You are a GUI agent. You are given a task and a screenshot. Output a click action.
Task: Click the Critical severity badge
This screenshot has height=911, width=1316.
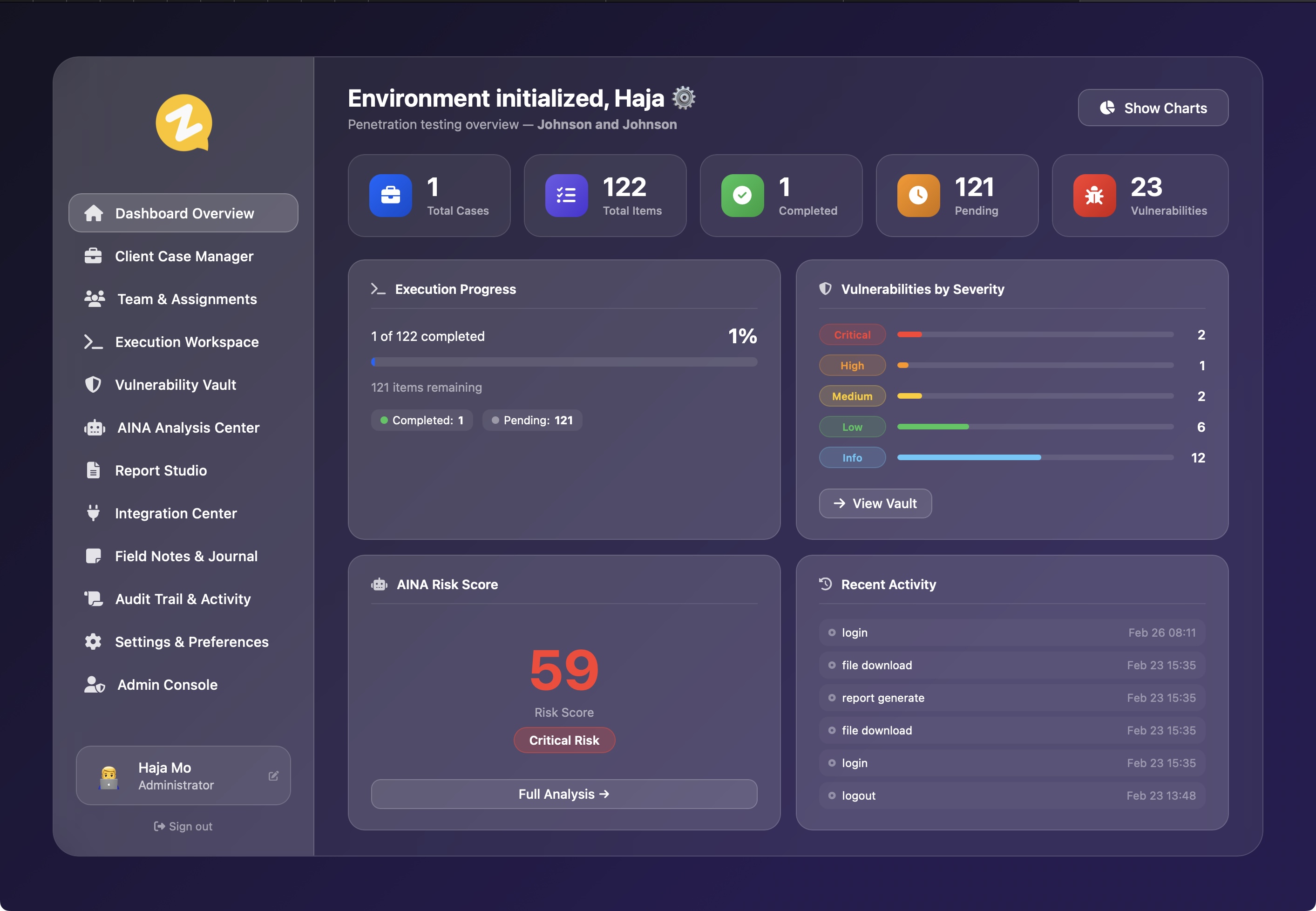[852, 335]
